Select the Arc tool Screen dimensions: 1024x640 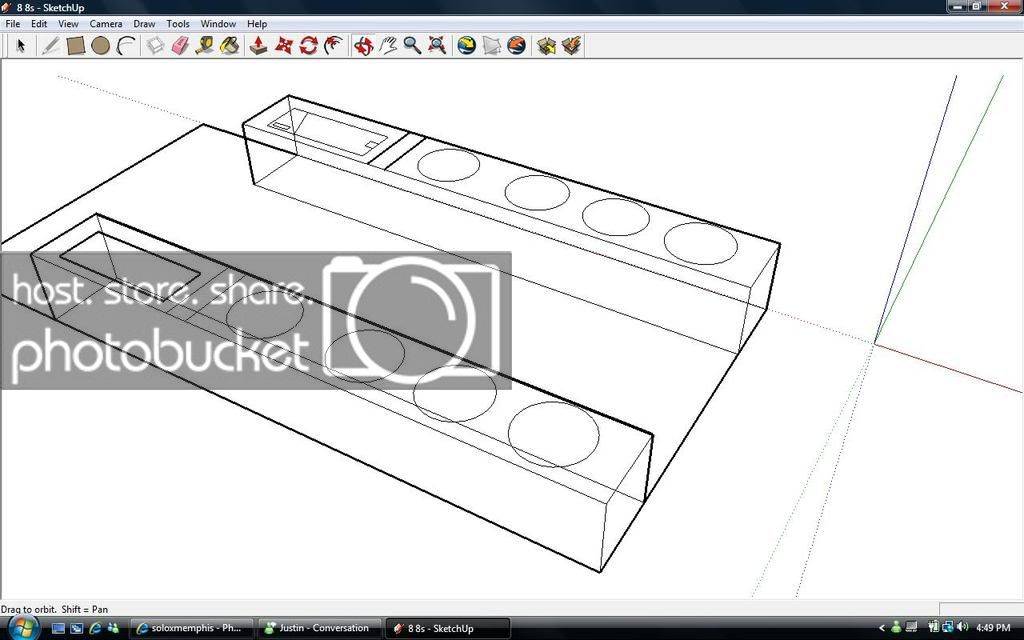(125, 46)
